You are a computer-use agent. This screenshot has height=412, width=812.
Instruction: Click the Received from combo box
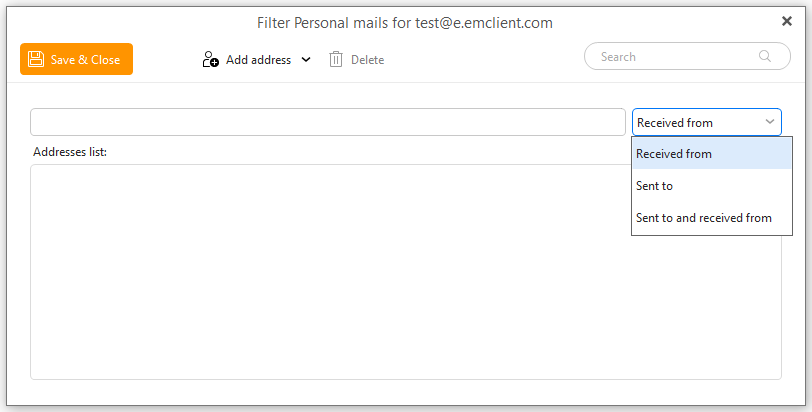click(706, 122)
